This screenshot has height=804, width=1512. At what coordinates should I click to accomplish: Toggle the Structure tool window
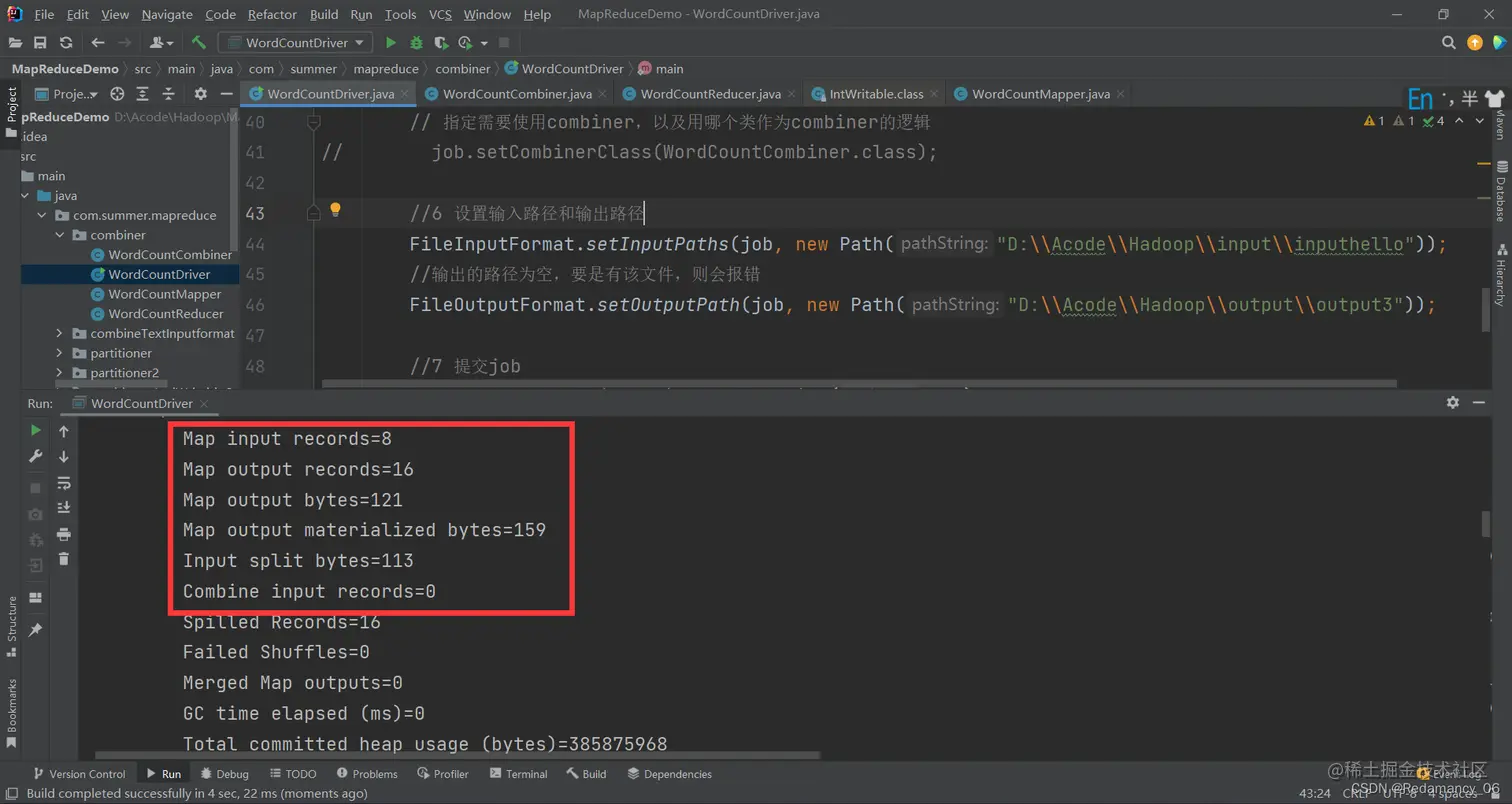[11, 627]
